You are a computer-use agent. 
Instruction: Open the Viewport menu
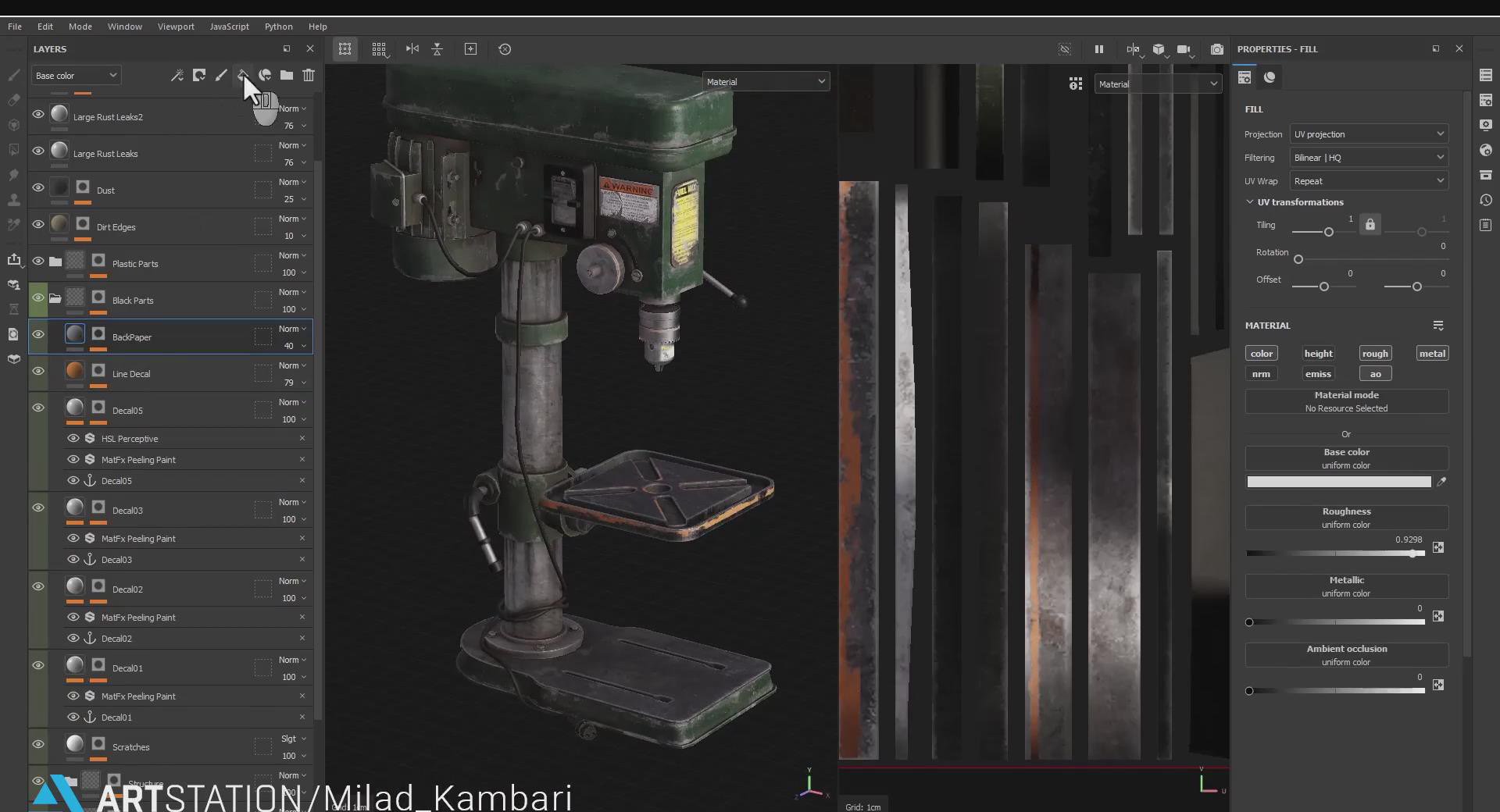pyautogui.click(x=176, y=26)
